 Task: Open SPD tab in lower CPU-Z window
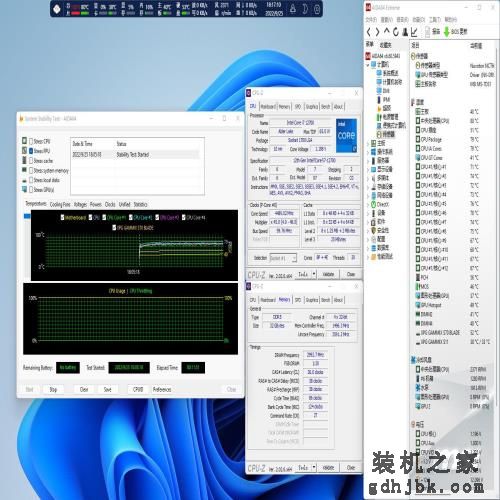[x=298, y=300]
